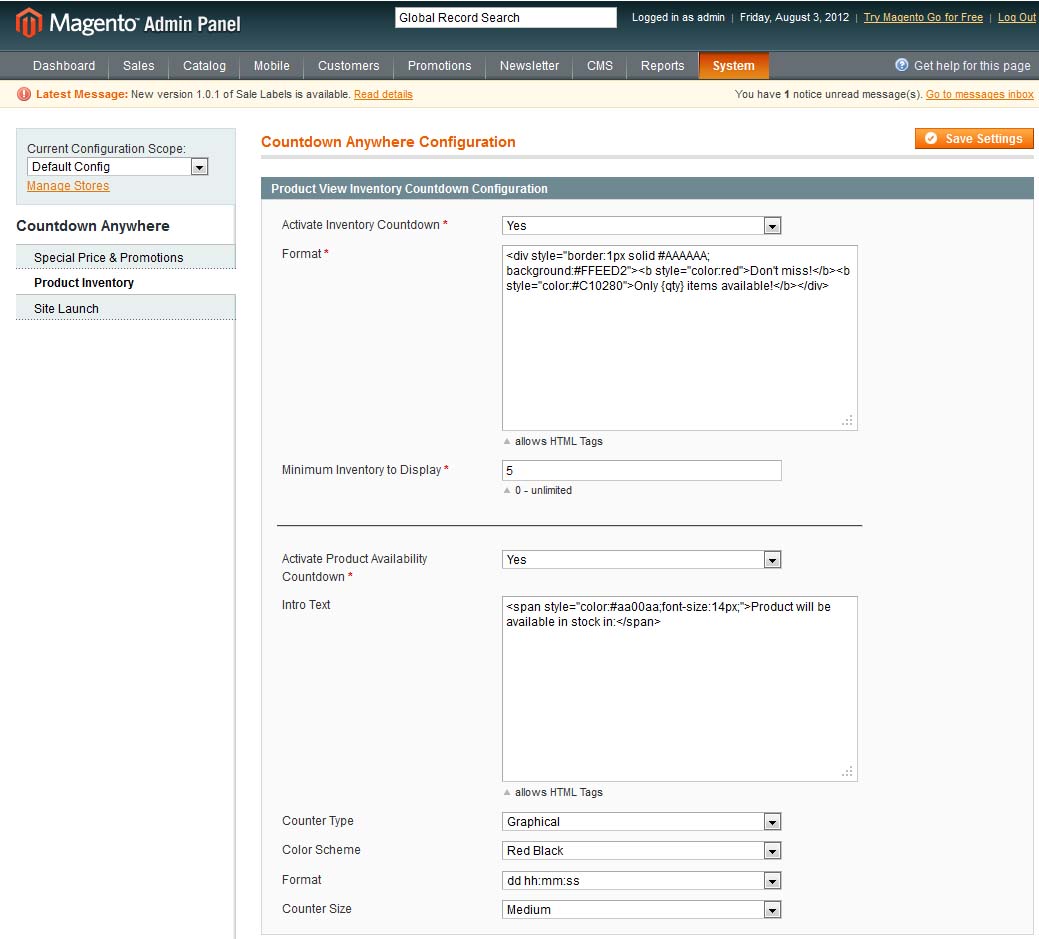
Task: Click the Activate Inventory Countdown label
Action: pos(360,225)
